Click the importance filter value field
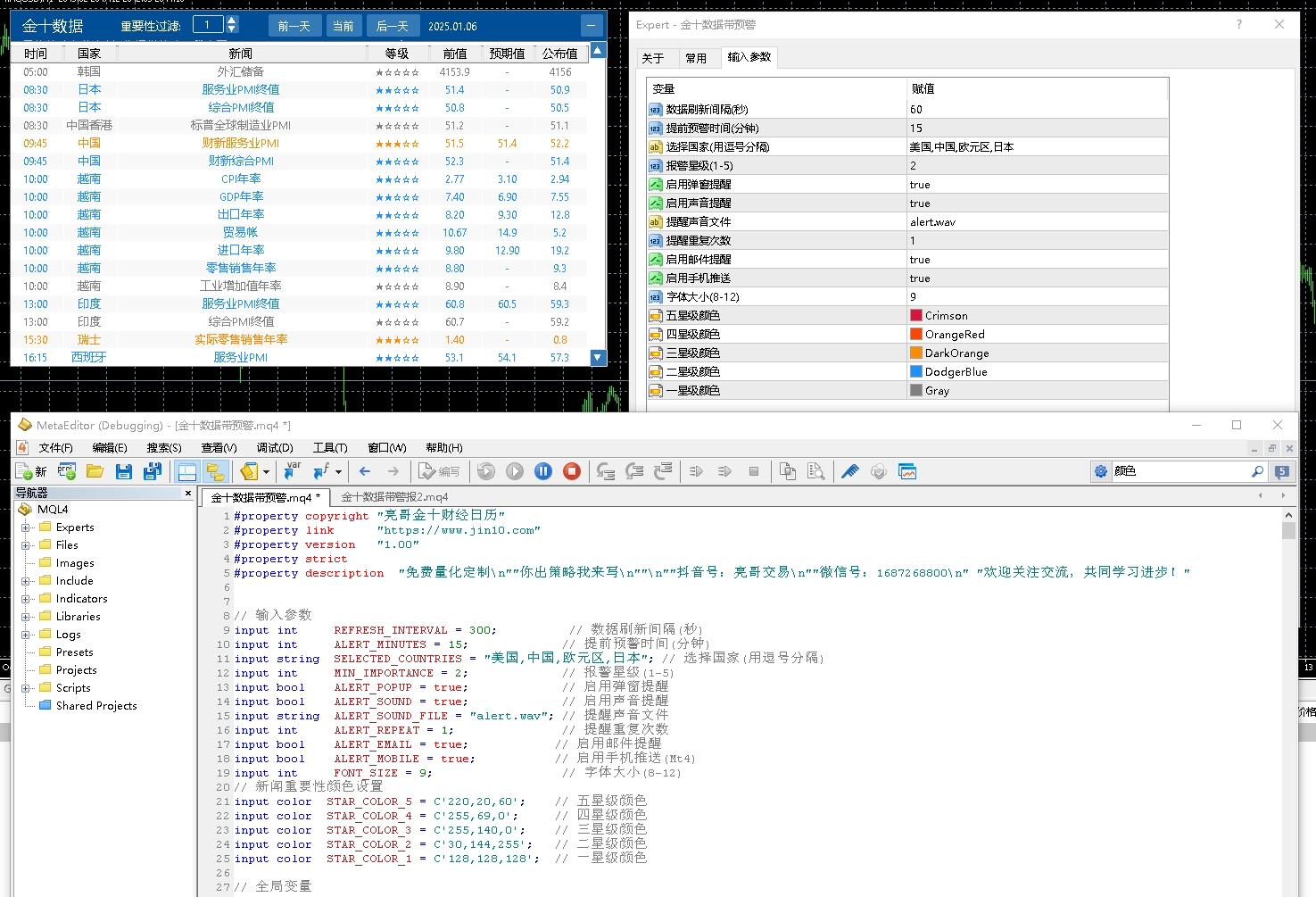The height and width of the screenshot is (897, 1316). [209, 25]
